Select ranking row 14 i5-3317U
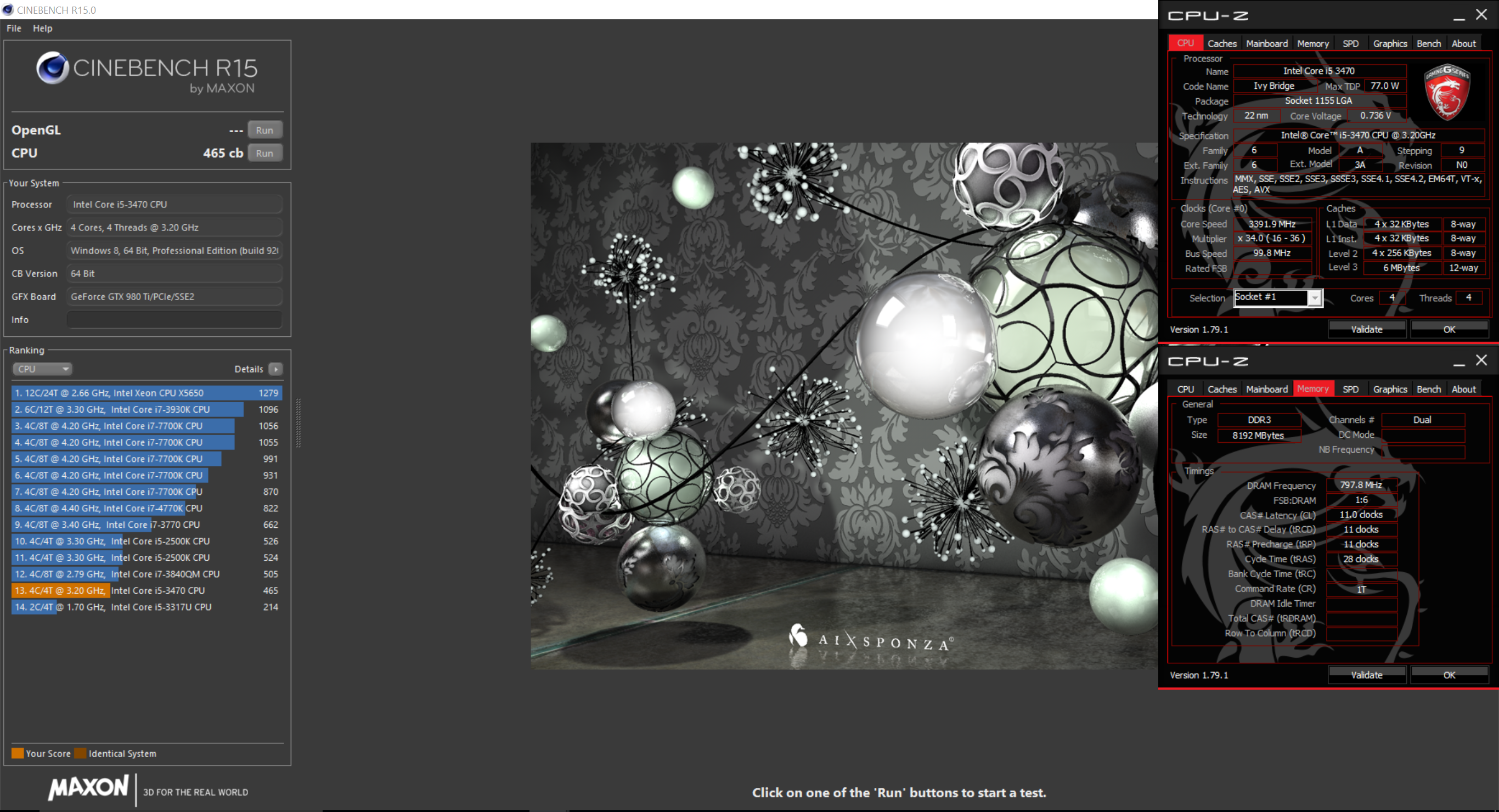 pos(146,606)
